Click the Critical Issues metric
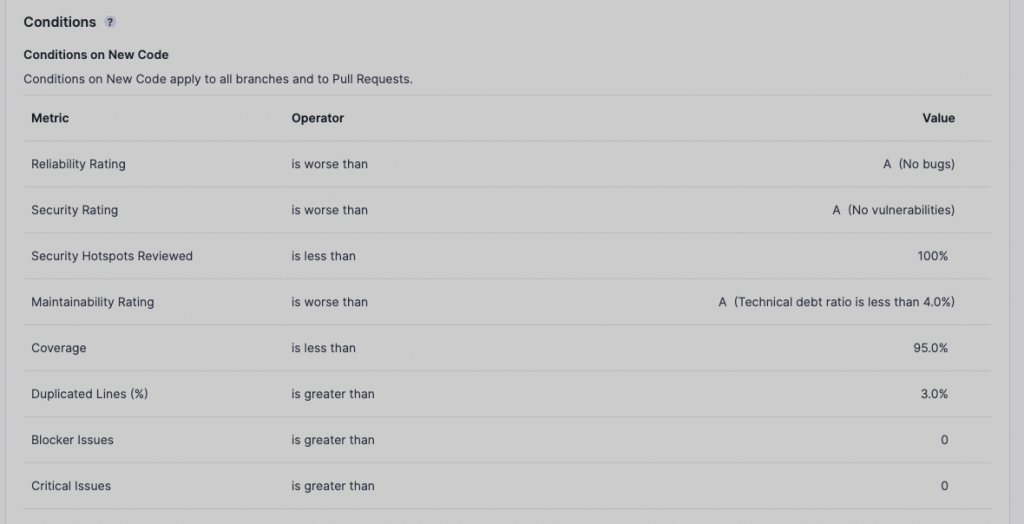 click(71, 486)
